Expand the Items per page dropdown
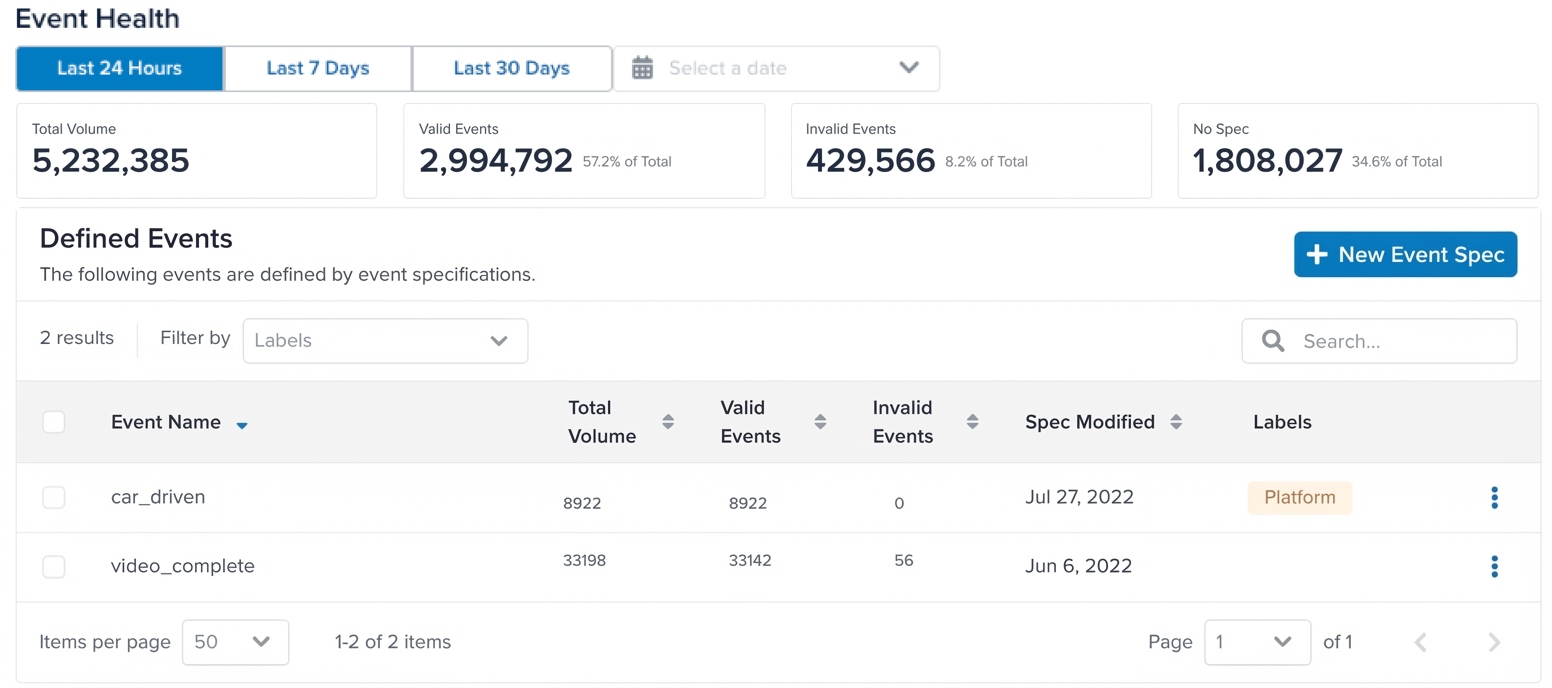The image size is (1552, 688). pos(235,642)
